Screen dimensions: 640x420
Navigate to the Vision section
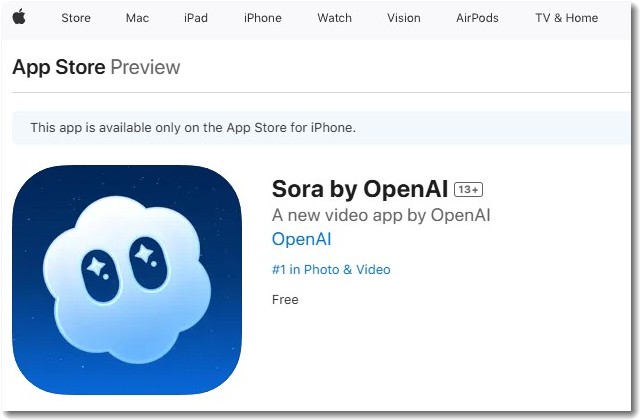coord(404,18)
